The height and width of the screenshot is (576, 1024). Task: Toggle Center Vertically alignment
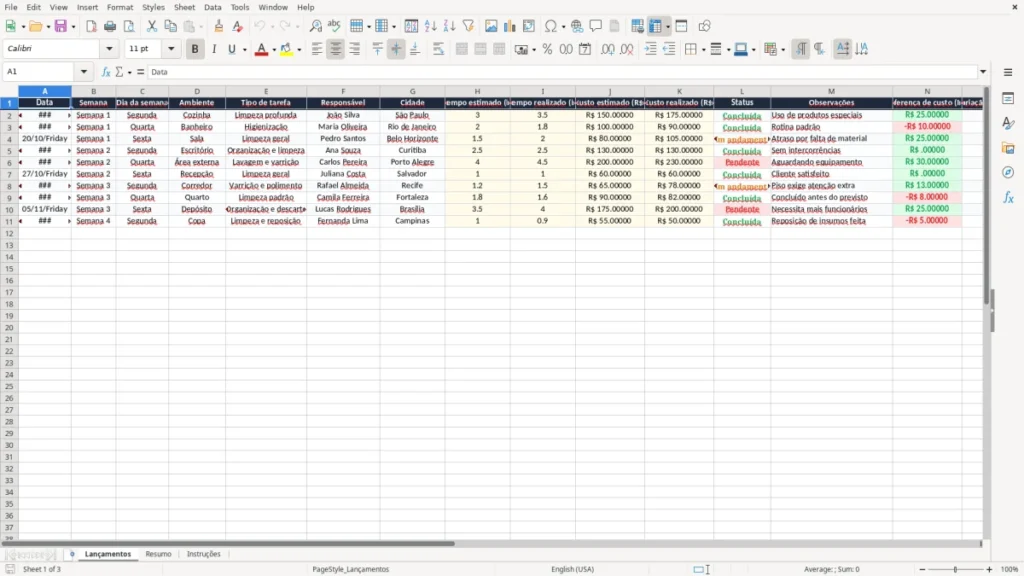pyautogui.click(x=396, y=49)
